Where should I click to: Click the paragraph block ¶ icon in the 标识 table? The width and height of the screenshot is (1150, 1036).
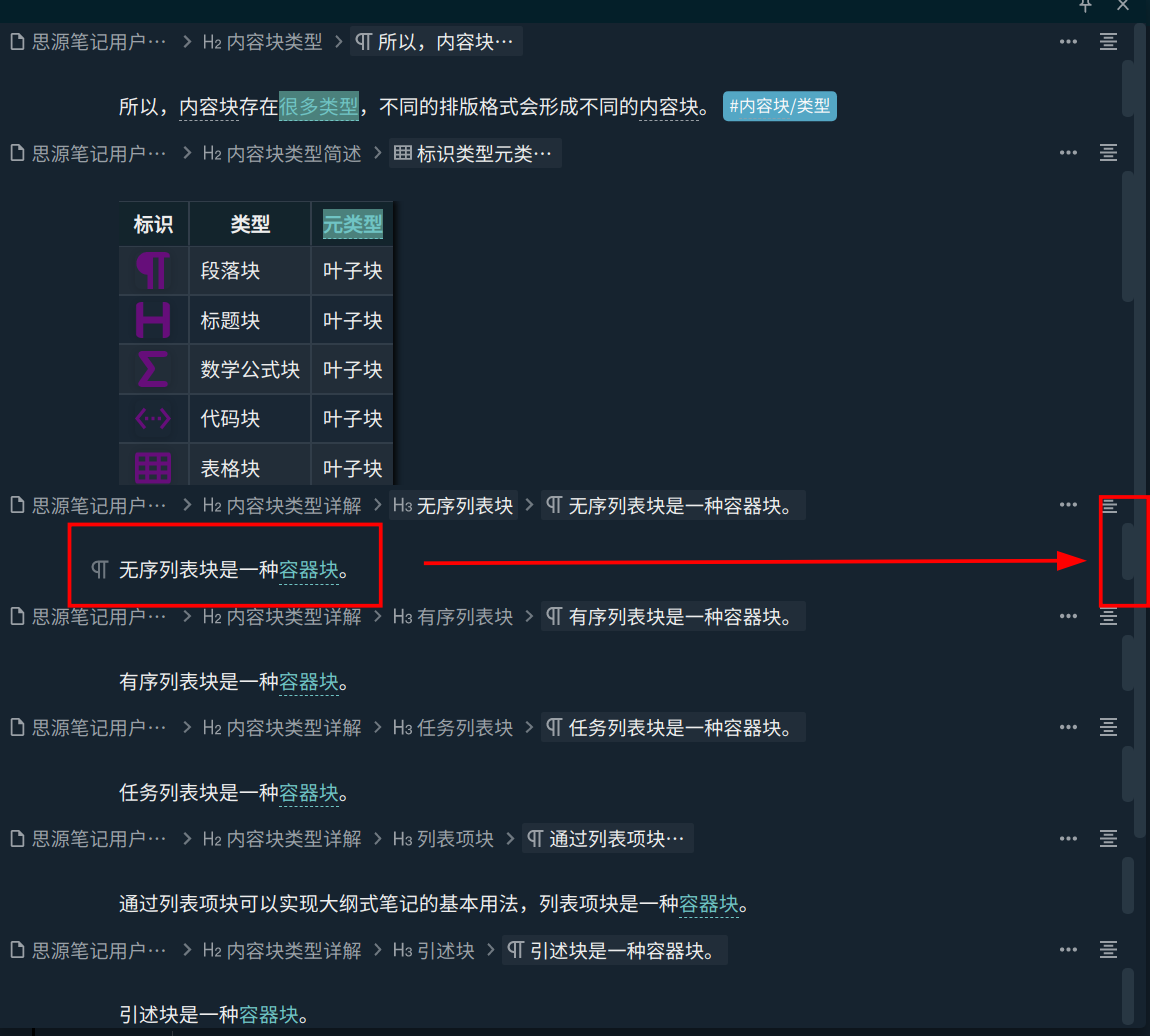153,270
